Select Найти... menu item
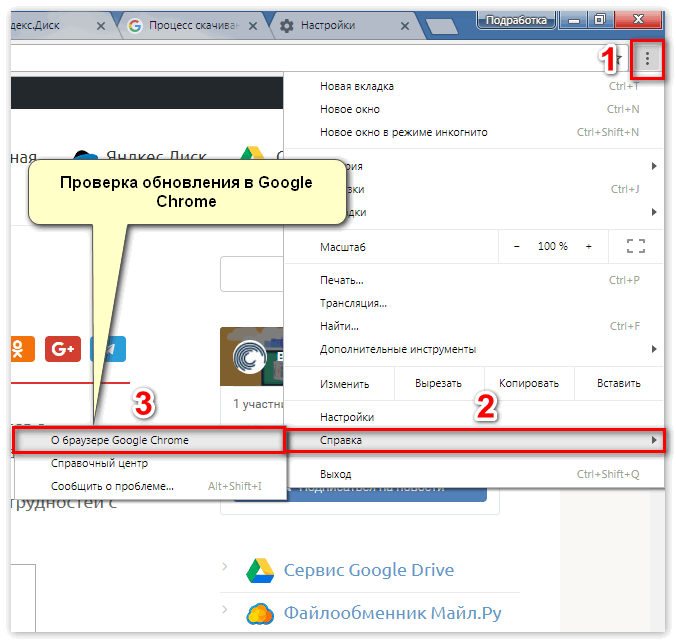Screen dimensions: 676x643 (x=473, y=326)
